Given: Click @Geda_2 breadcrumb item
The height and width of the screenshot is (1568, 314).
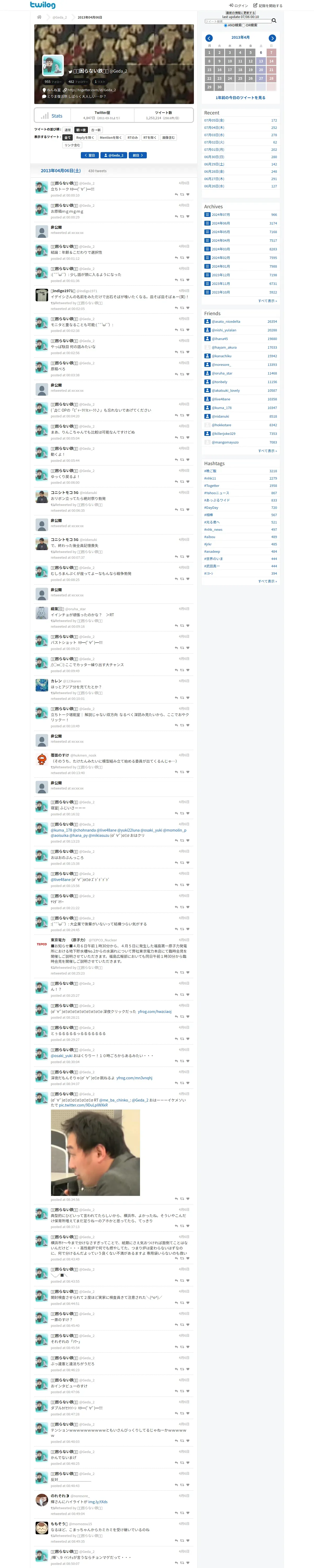Looking at the screenshot, I should (59, 17).
